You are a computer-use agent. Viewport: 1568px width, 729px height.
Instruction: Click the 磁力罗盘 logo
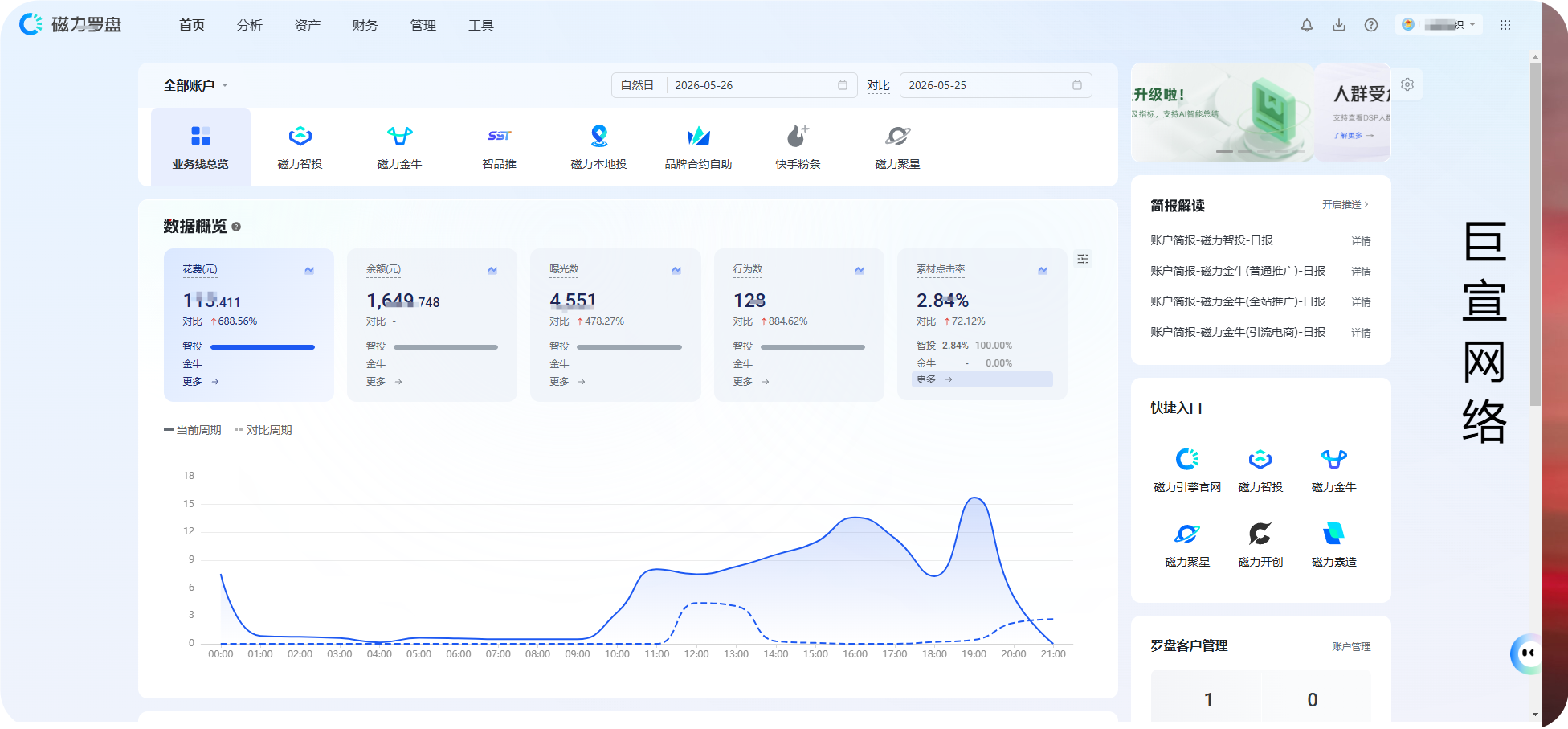71,25
